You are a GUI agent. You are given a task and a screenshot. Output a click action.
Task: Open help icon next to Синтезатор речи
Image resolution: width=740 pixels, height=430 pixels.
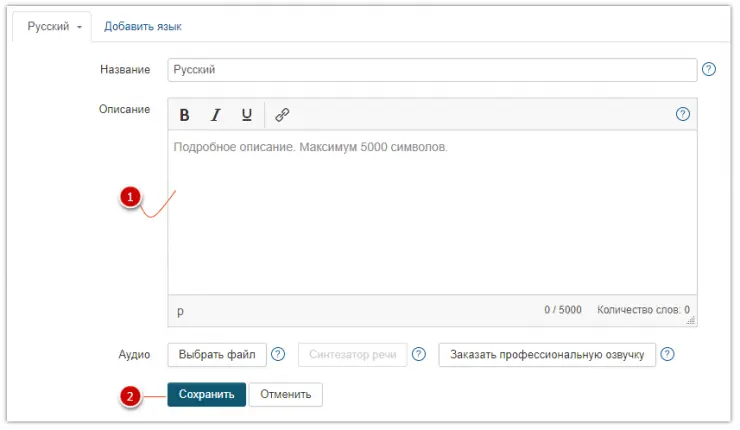419,354
